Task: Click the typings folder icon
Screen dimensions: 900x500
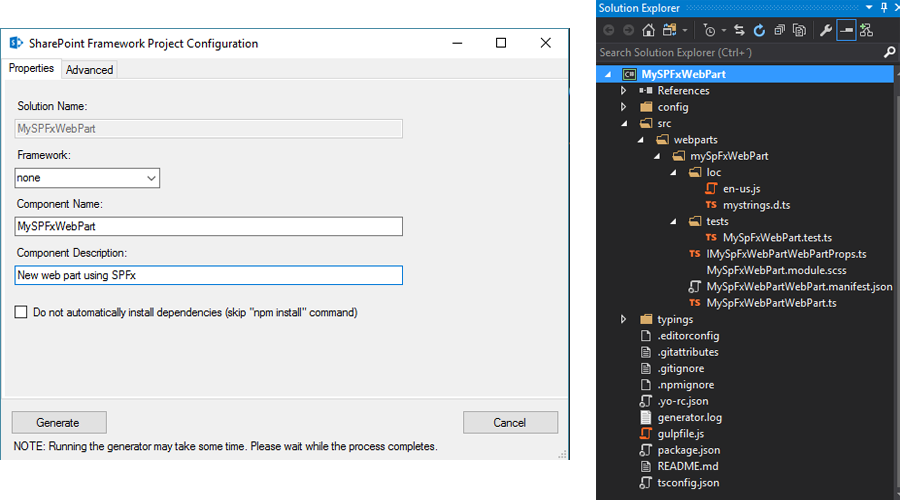Action: pyautogui.click(x=646, y=319)
